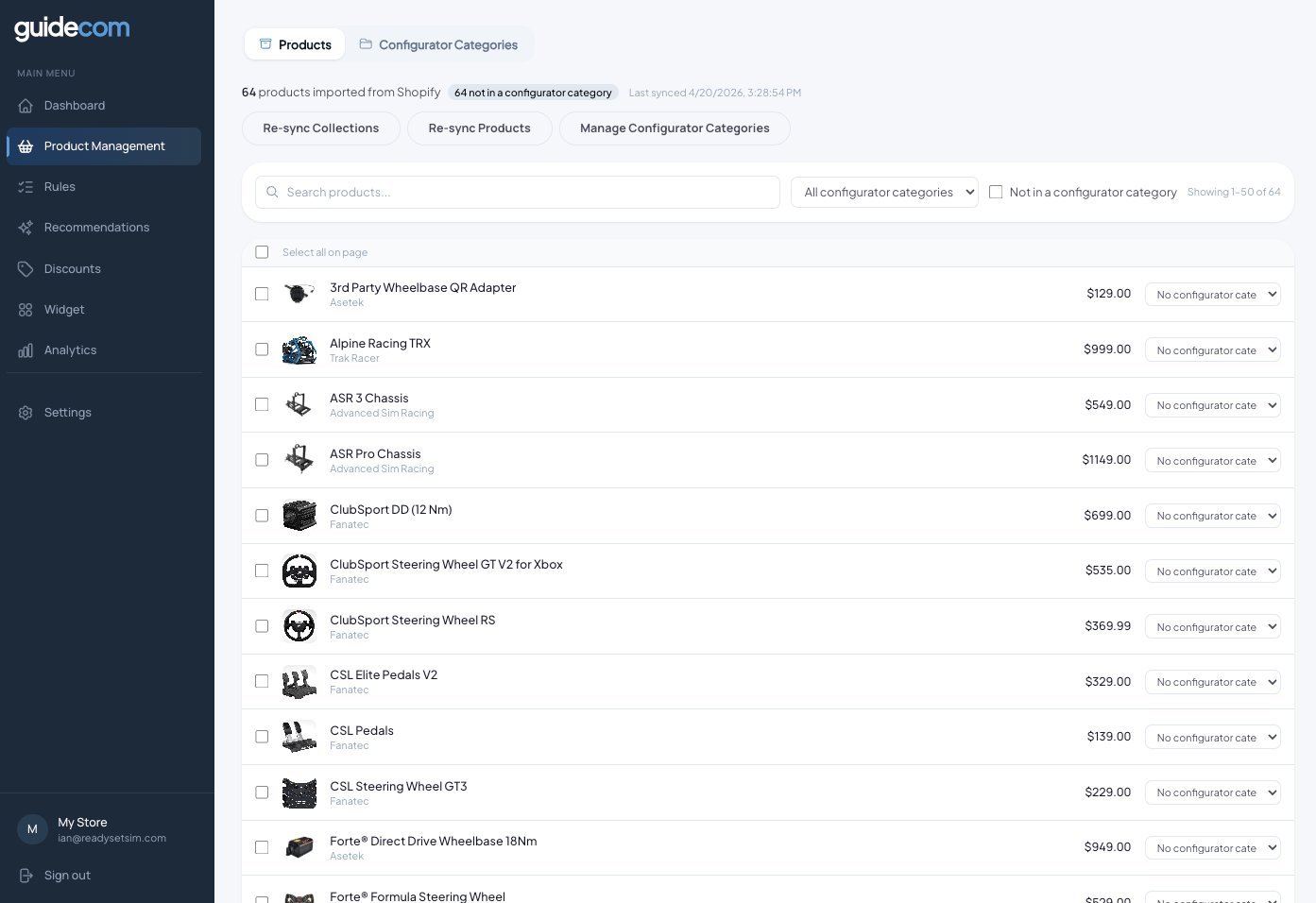This screenshot has height=903, width=1316.
Task: Check the checkbox for Alpine Racing TRX
Action: [262, 349]
